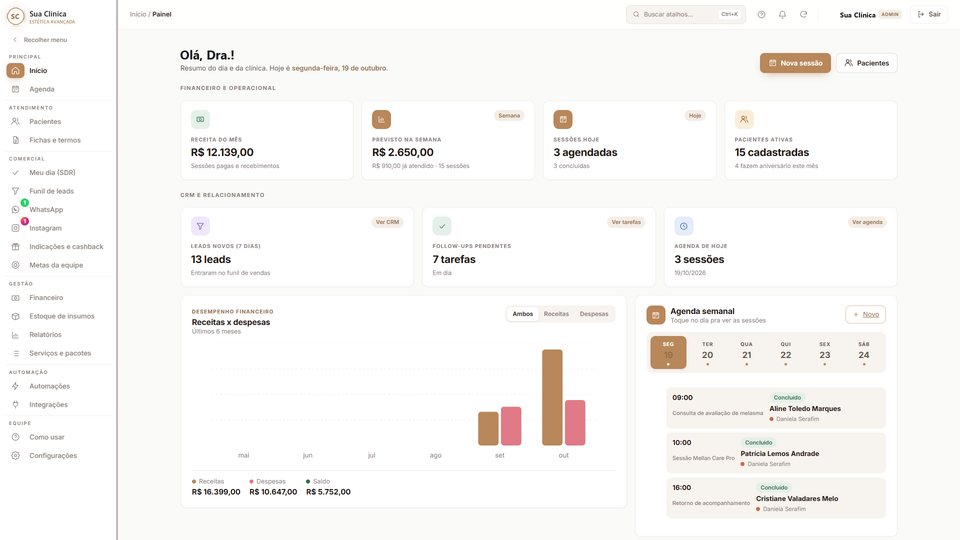Click the 15 cadastradas patients value
The width and height of the screenshot is (960, 540).
click(771, 152)
